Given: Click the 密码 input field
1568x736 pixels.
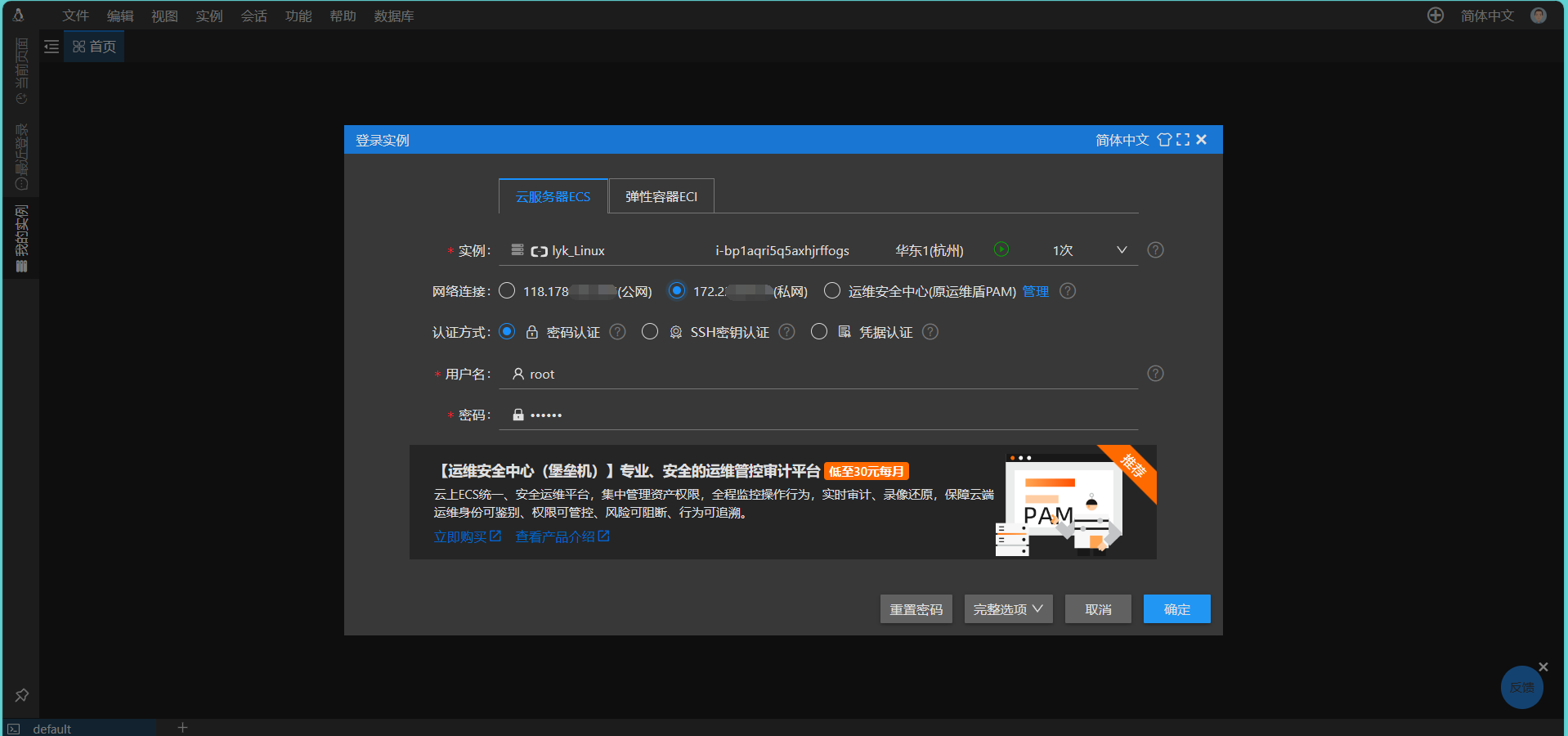Looking at the screenshot, I should click(x=818, y=415).
